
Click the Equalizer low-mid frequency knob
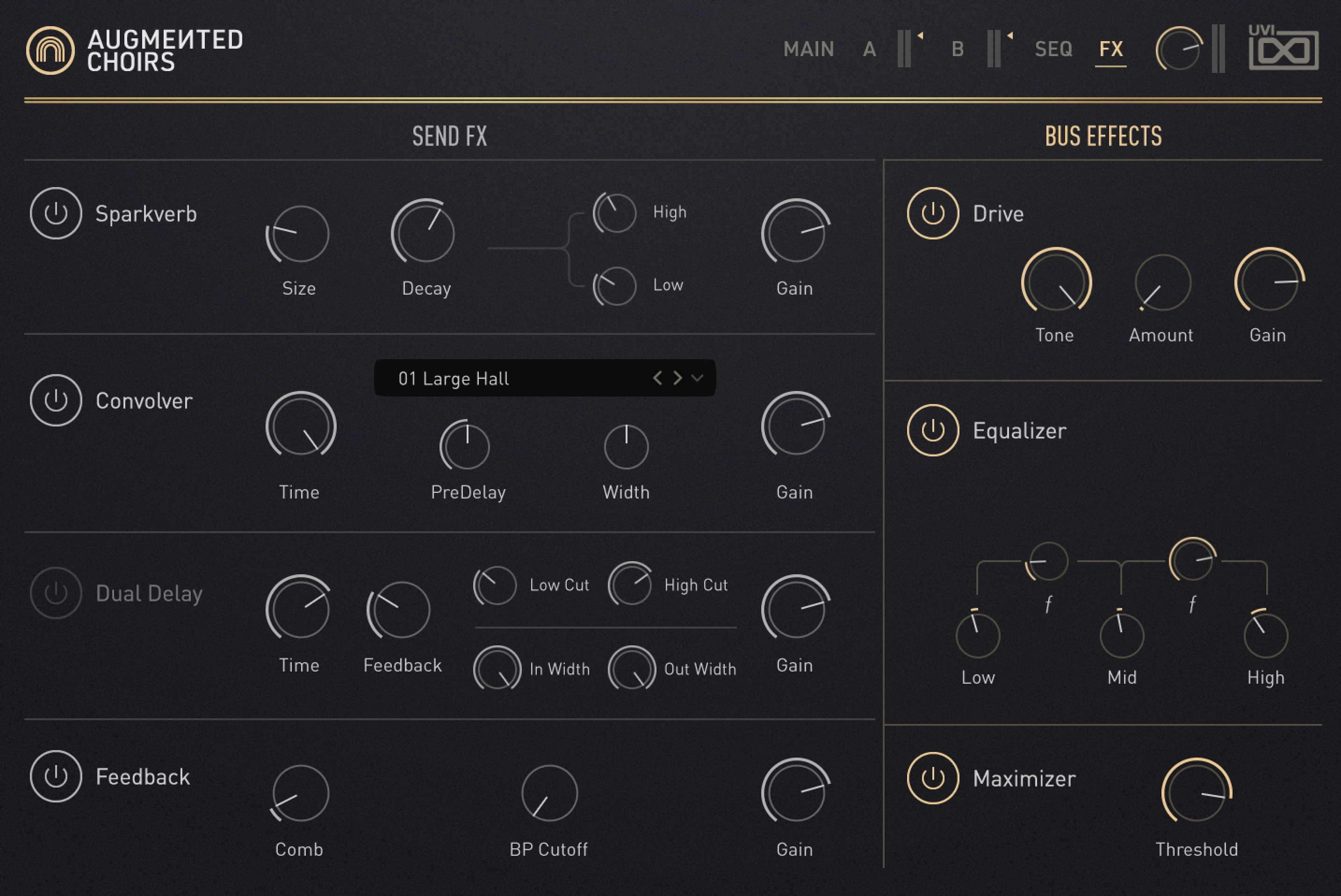1048,561
